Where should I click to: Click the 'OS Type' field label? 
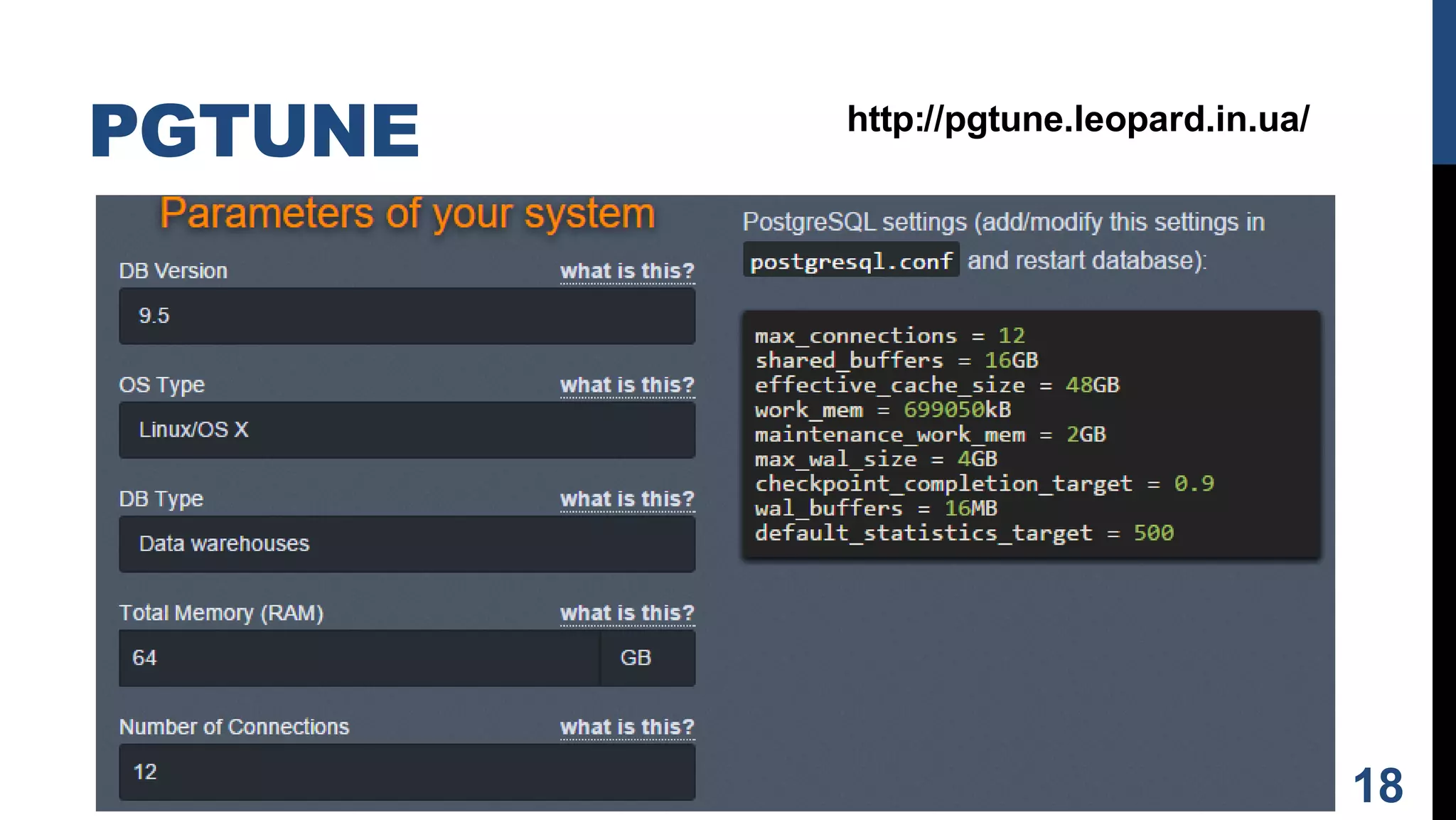(162, 385)
